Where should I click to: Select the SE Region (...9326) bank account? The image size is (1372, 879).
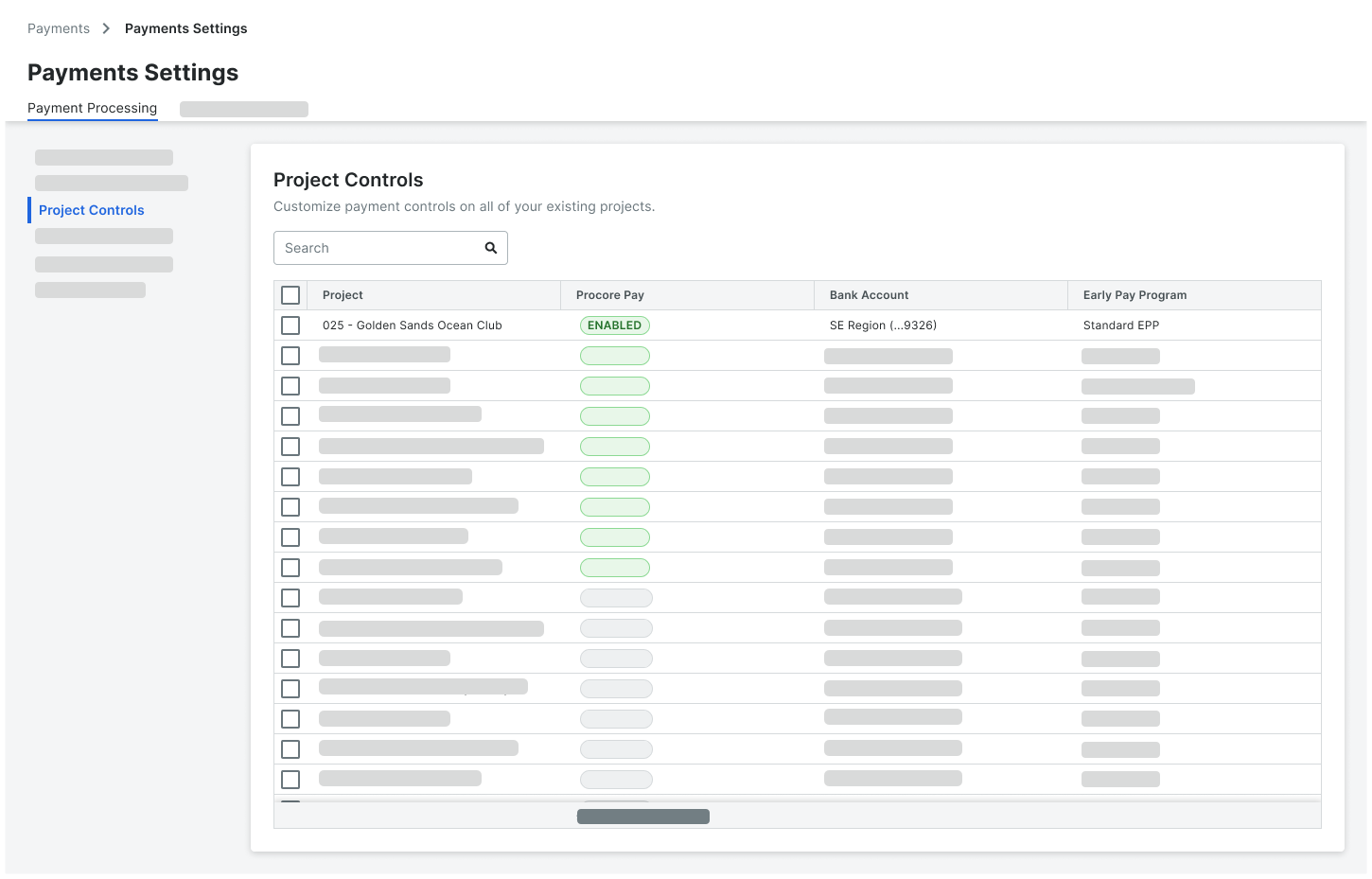click(881, 325)
